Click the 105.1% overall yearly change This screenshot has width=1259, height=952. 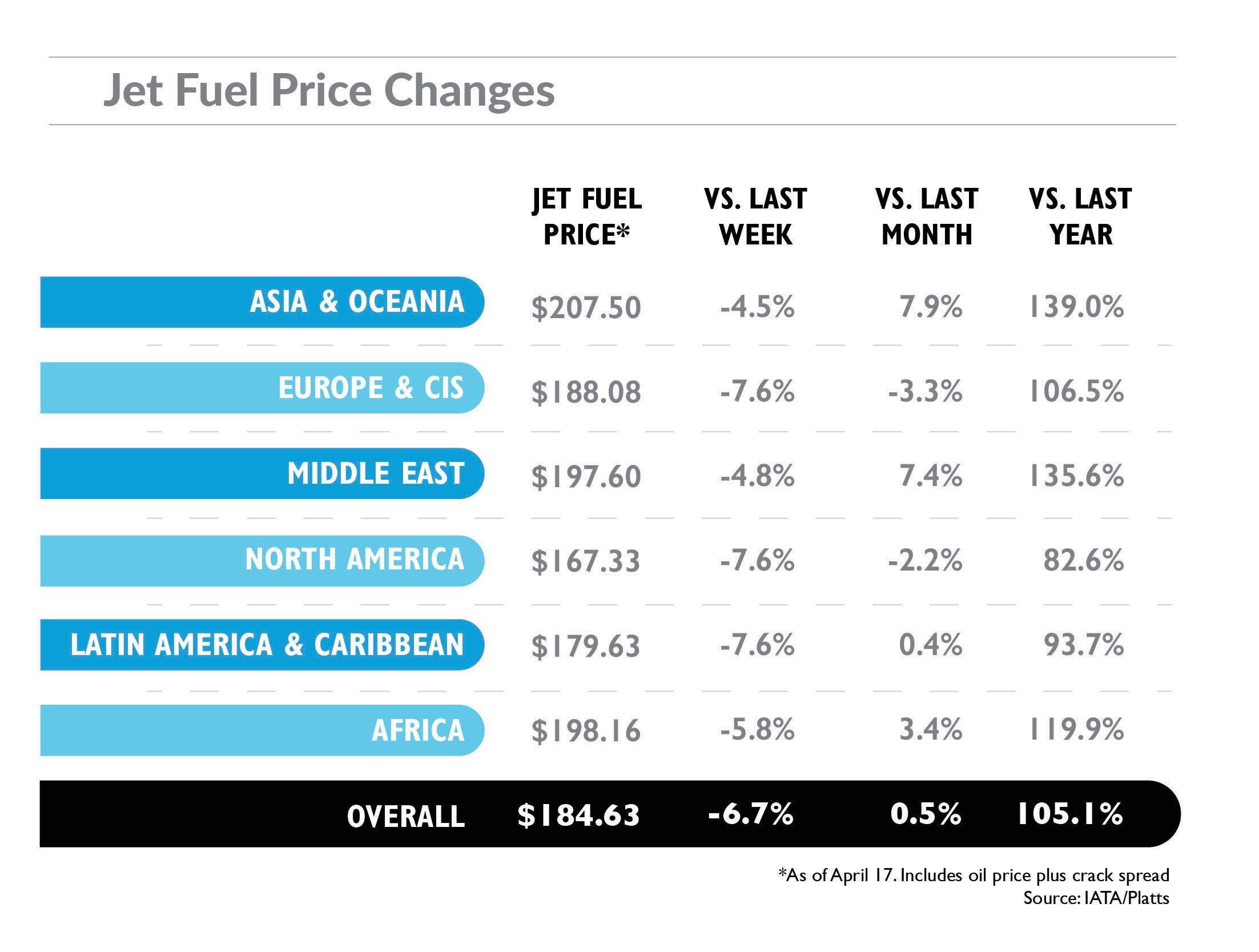(1070, 813)
